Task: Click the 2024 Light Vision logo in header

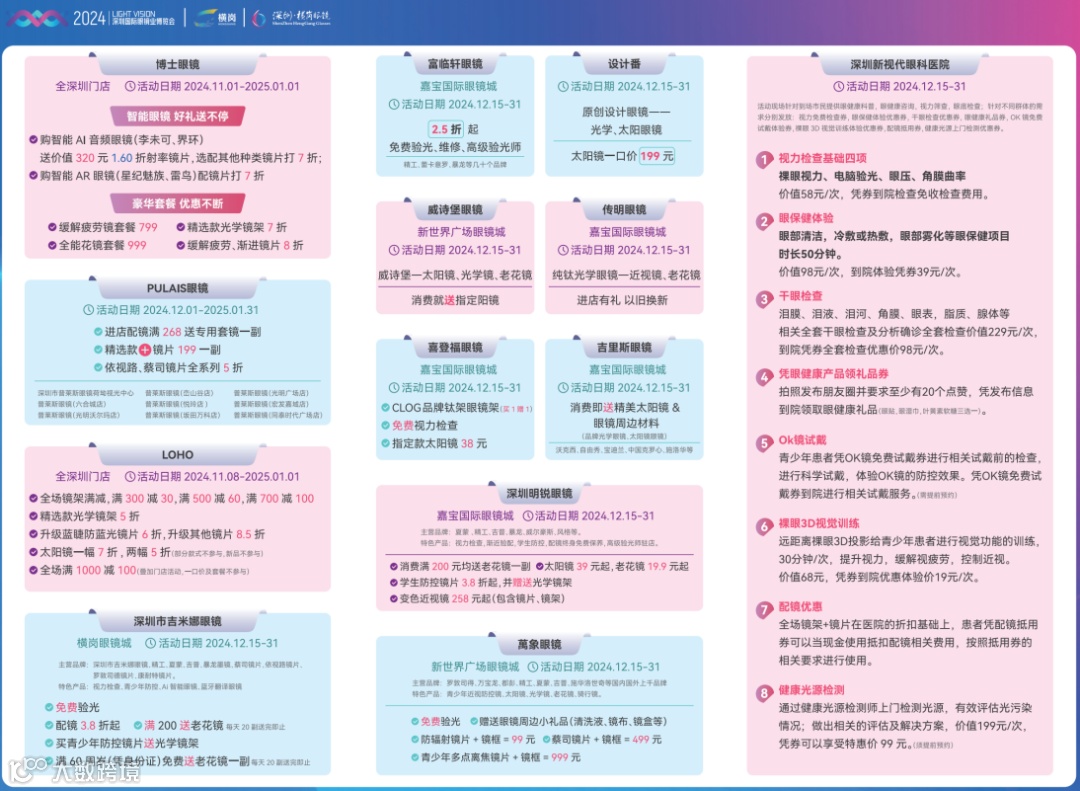Action: 91,18
